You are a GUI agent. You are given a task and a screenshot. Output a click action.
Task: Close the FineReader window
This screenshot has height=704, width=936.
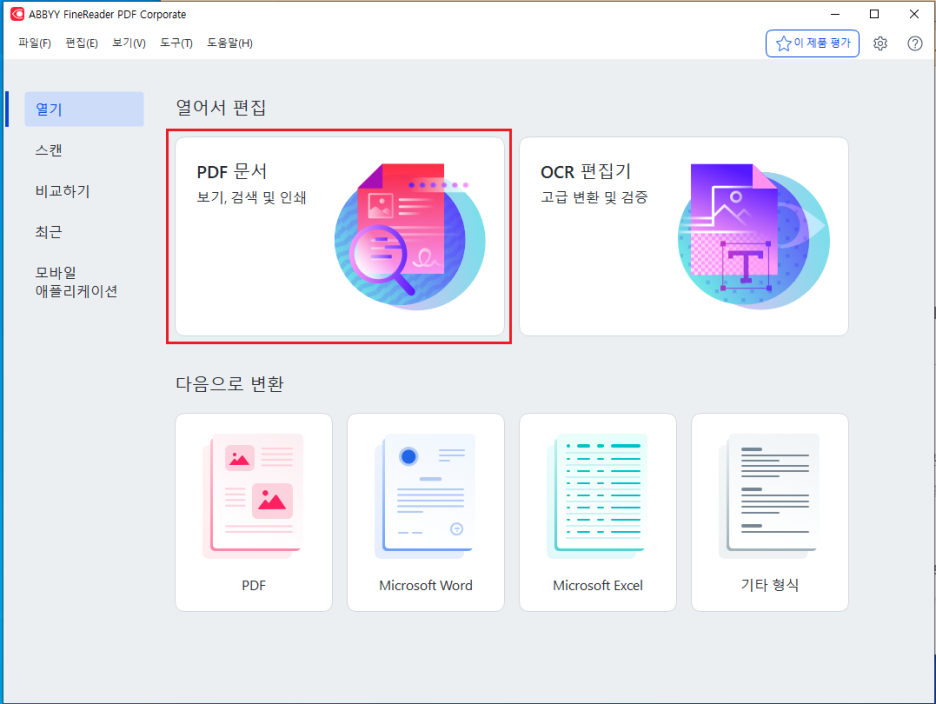pyautogui.click(x=914, y=14)
